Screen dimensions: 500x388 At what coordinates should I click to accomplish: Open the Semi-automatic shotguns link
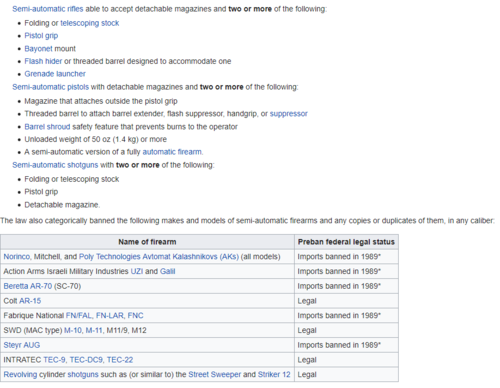coord(55,165)
